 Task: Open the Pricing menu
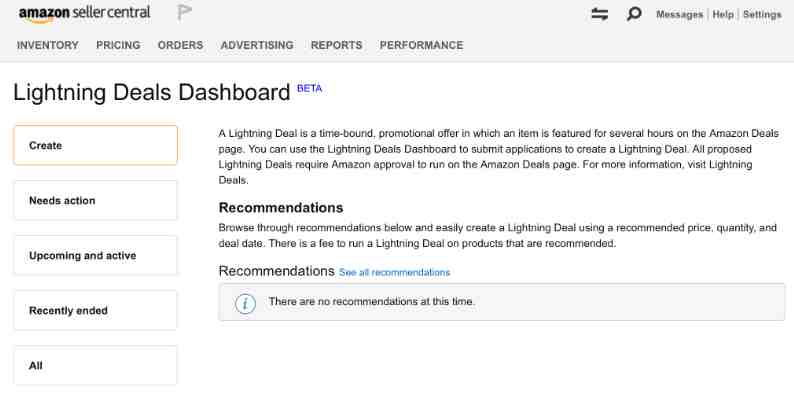tap(118, 45)
